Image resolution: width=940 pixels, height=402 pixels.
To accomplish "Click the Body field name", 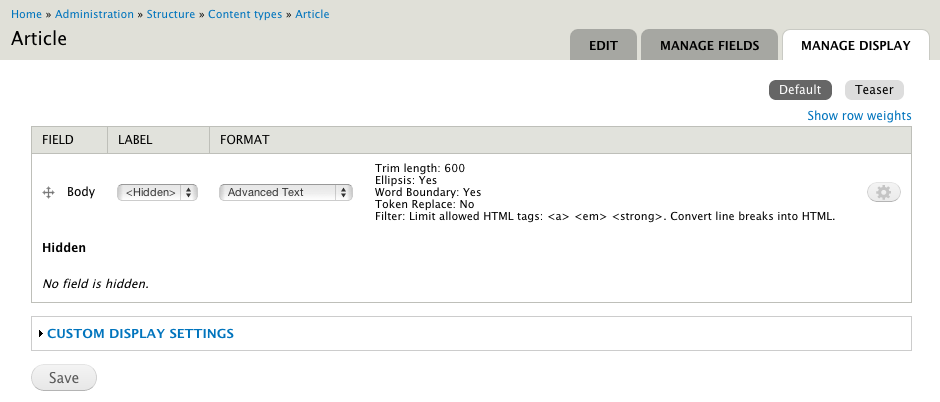I will 81,192.
